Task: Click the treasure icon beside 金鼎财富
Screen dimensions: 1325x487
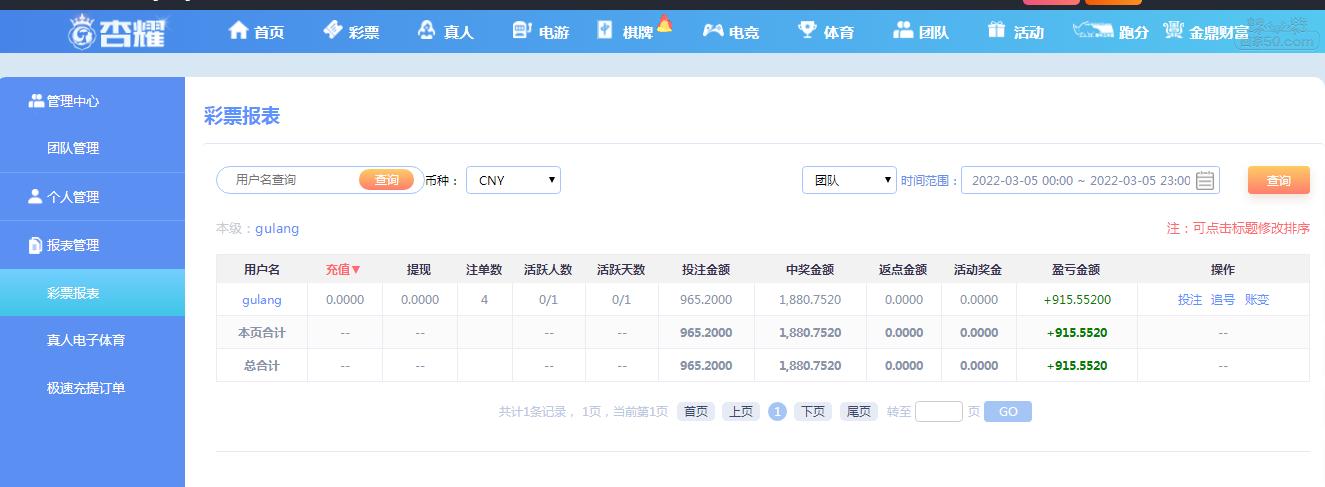Action: (x=1174, y=31)
